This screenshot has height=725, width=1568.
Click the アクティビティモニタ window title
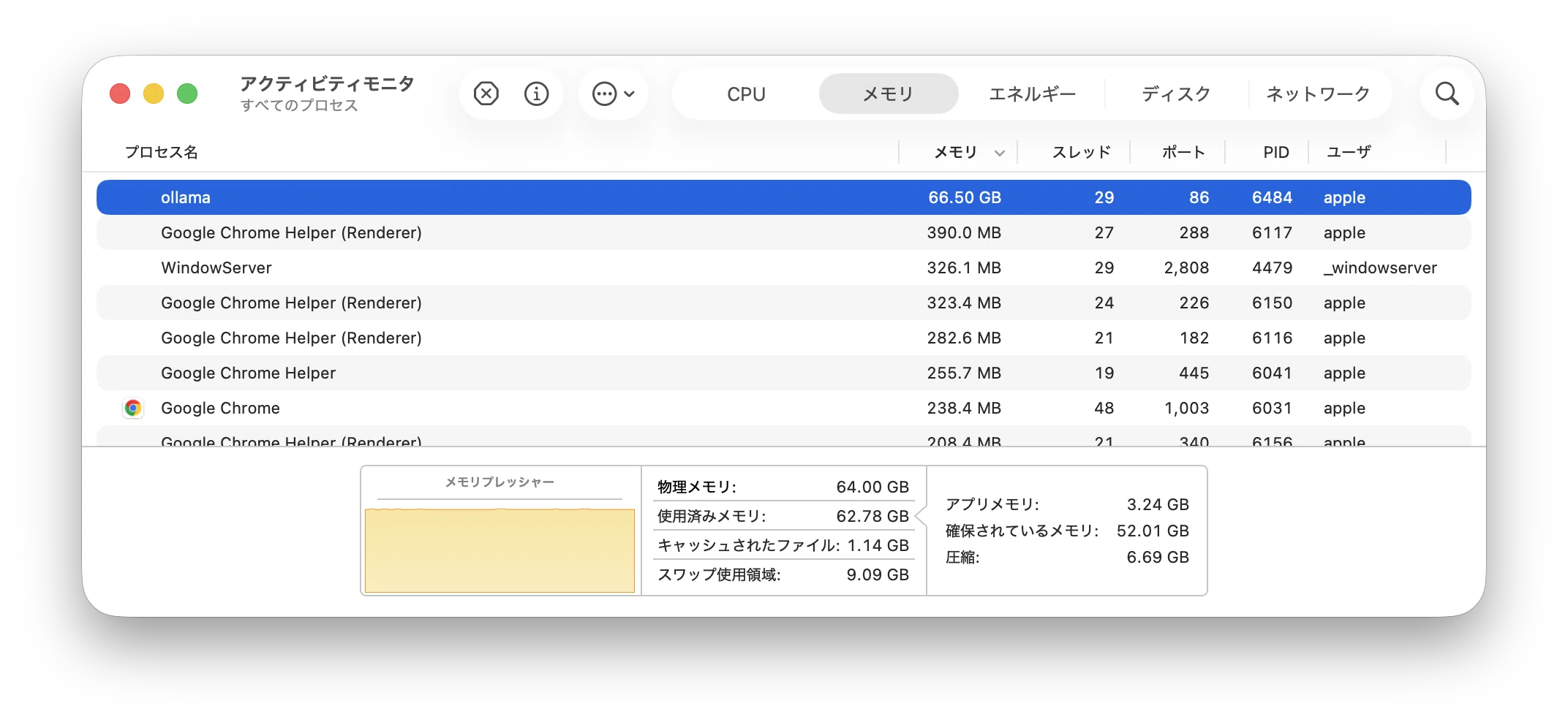[x=328, y=83]
